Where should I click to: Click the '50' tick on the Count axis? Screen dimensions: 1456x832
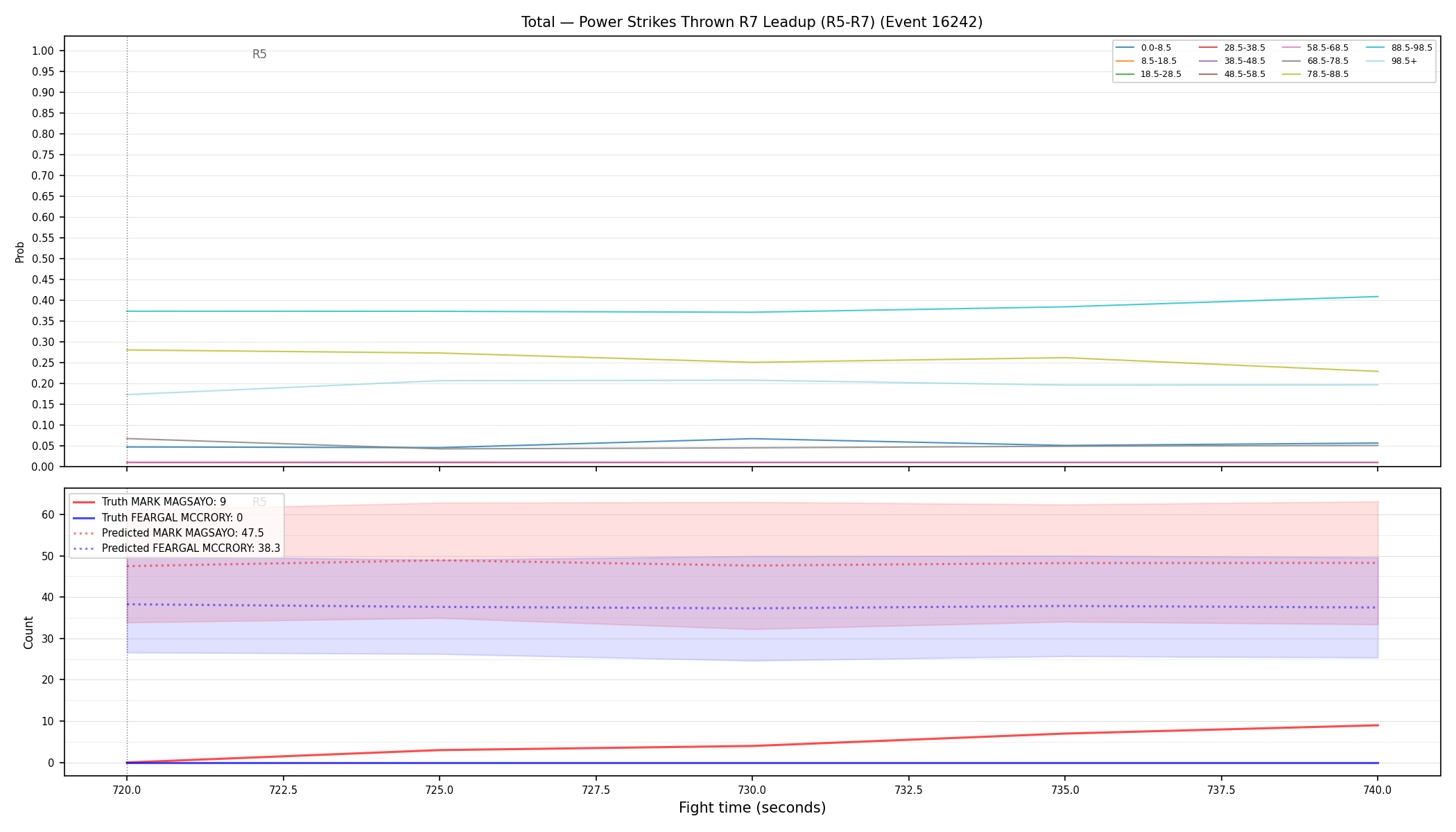(x=48, y=556)
